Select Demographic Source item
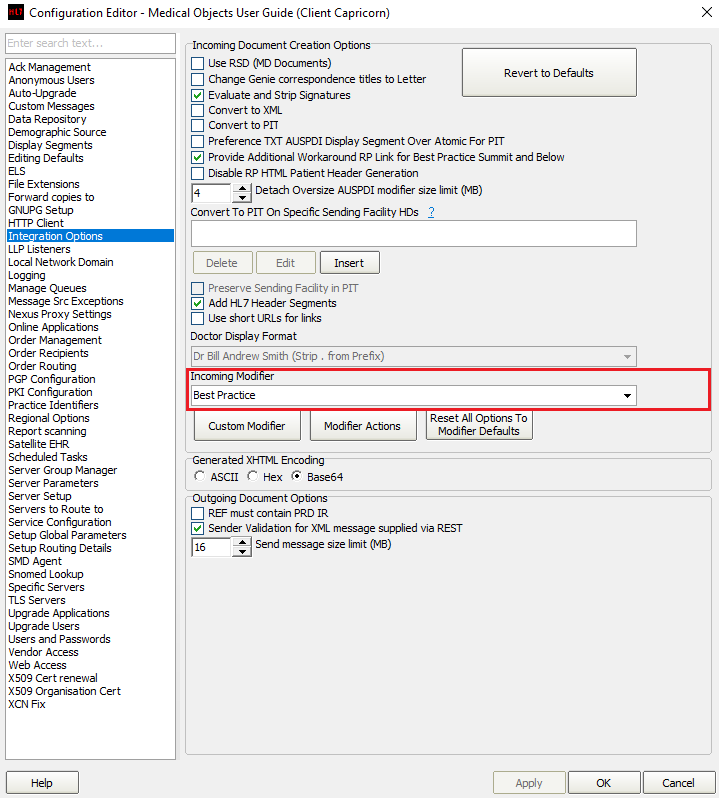 click(57, 132)
